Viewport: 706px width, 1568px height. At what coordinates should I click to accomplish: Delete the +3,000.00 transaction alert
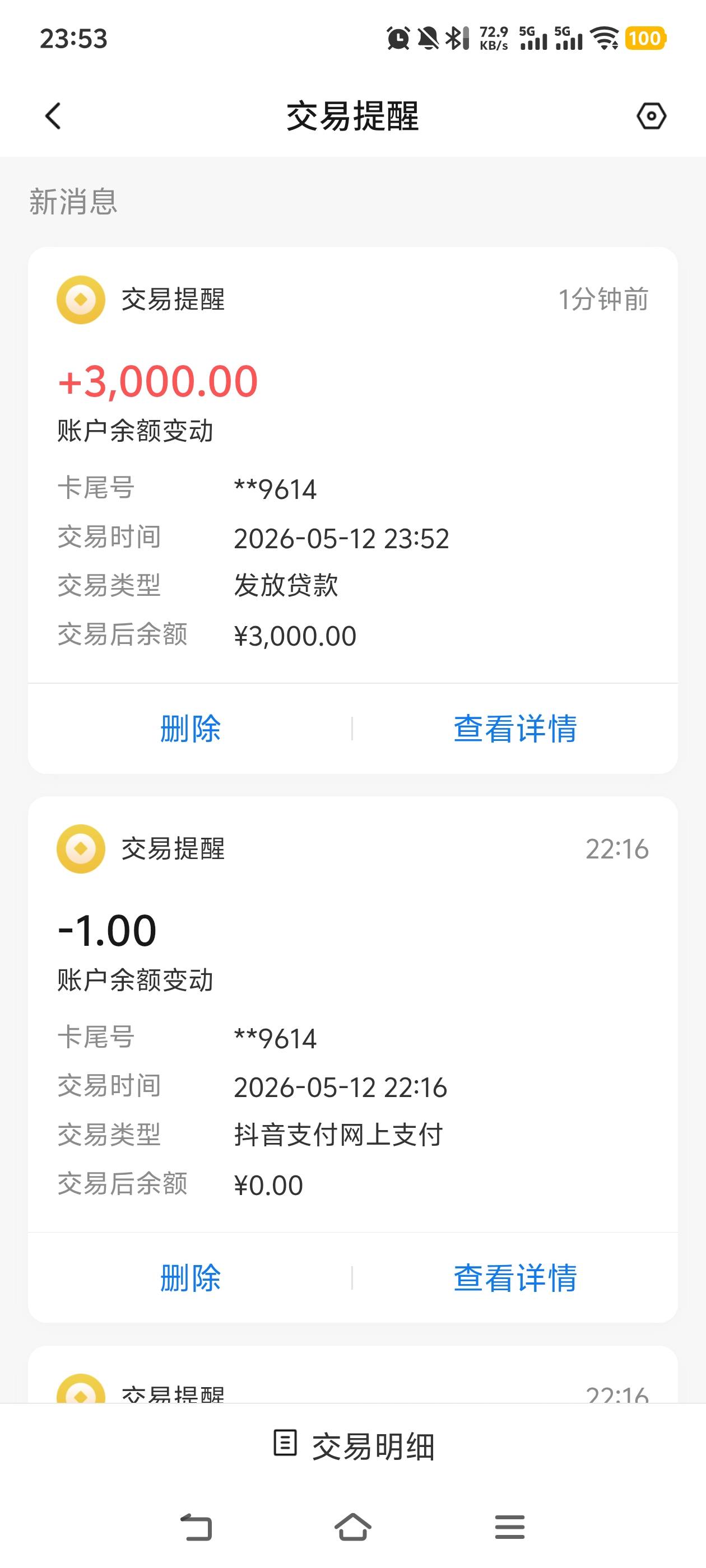click(190, 729)
